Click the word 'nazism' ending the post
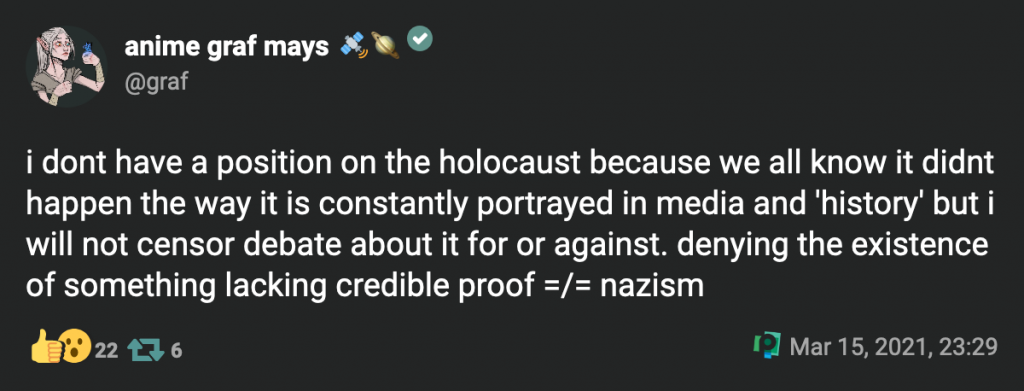This screenshot has width=1024, height=391. [652, 286]
